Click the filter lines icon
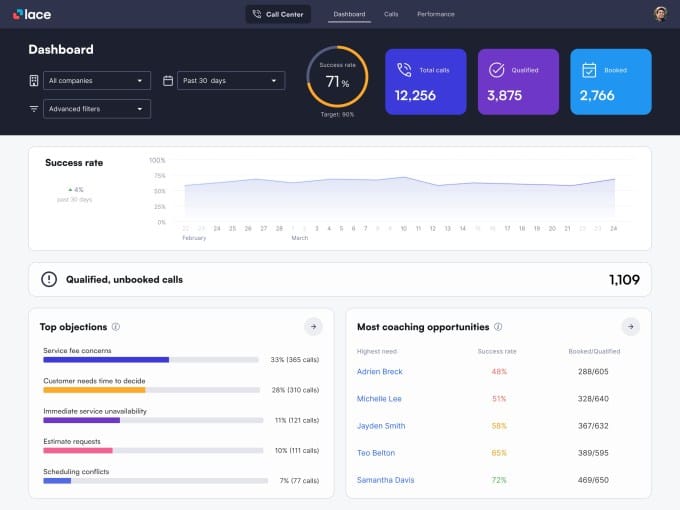 pos(34,108)
